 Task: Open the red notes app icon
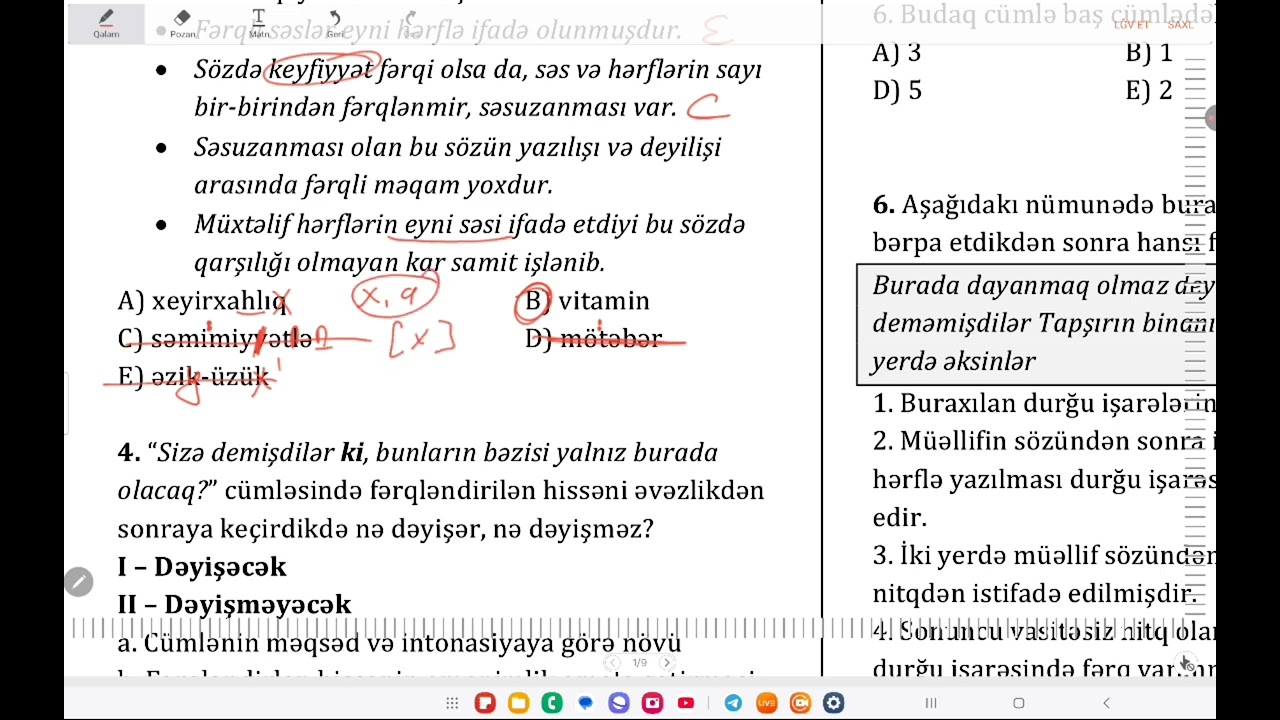[485, 703]
